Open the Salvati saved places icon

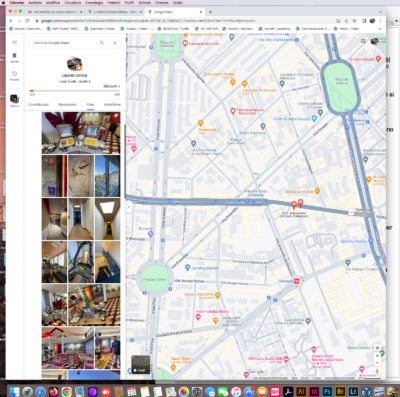(x=14, y=57)
